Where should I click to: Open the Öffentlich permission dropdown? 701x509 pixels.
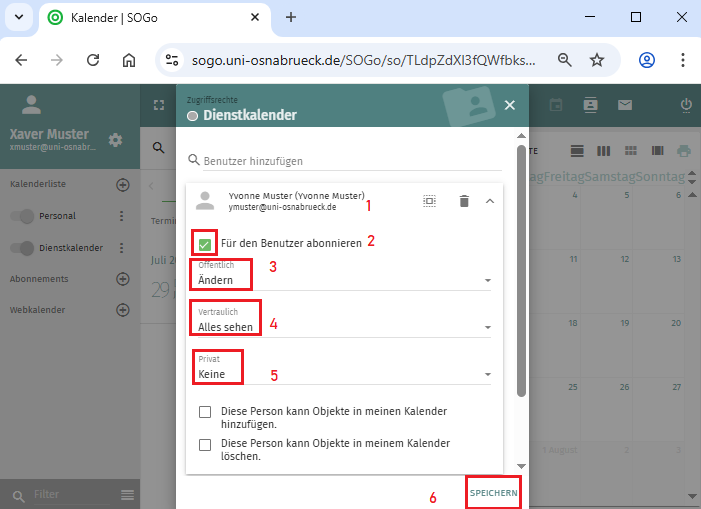tap(340, 280)
